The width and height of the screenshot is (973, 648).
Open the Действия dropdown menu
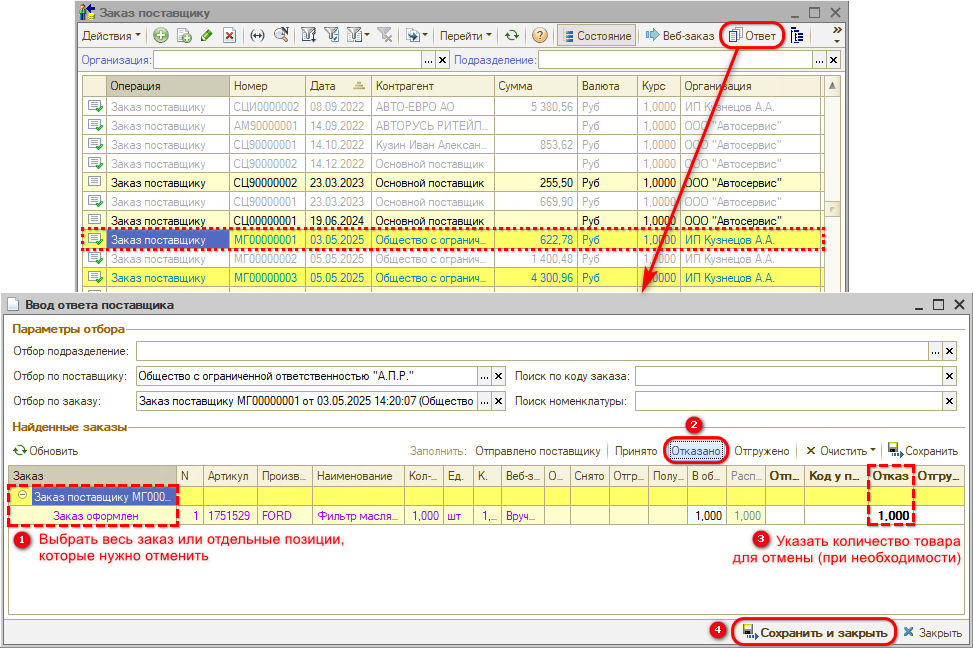pyautogui.click(x=111, y=35)
